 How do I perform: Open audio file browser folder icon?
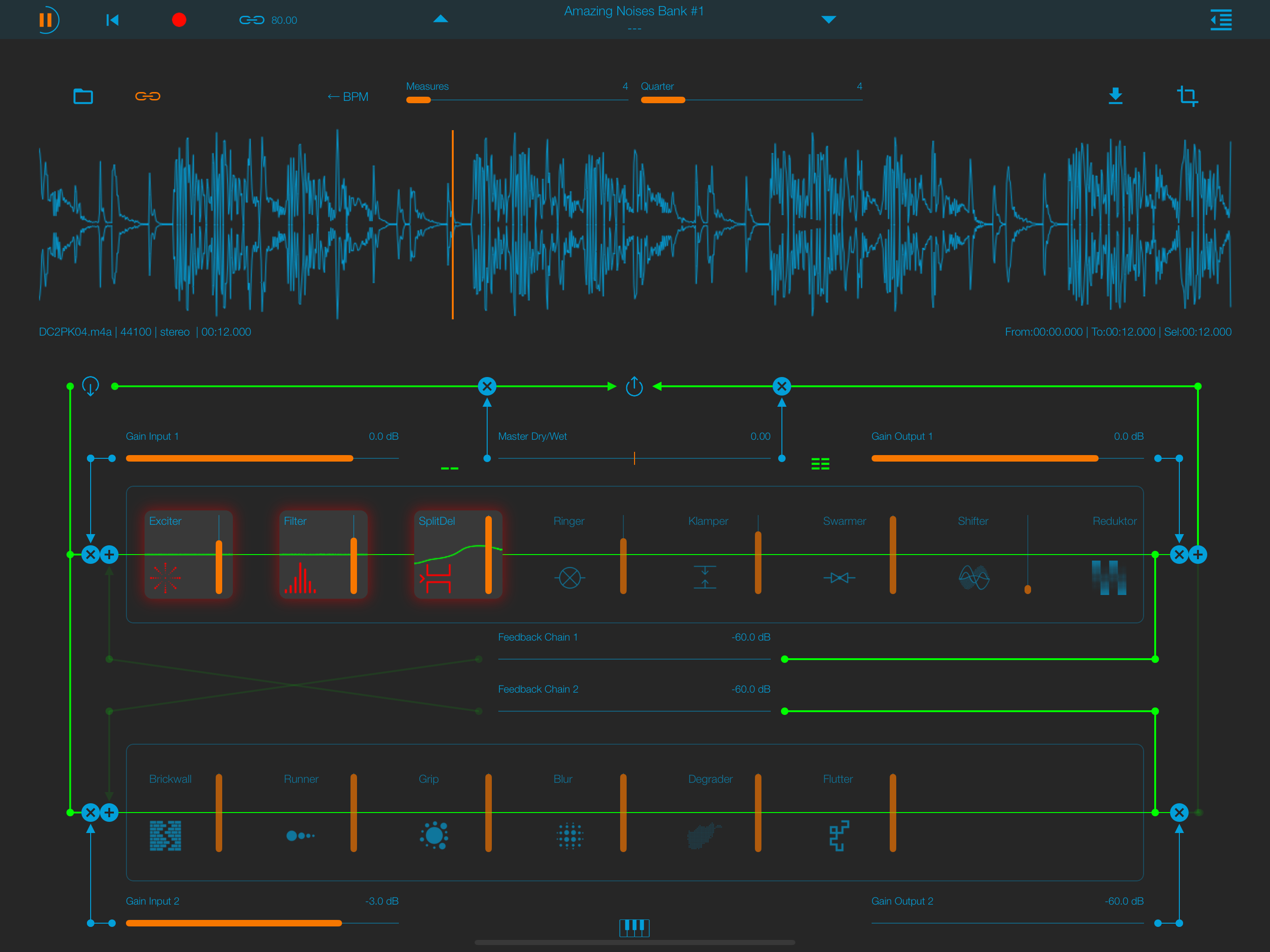point(83,96)
